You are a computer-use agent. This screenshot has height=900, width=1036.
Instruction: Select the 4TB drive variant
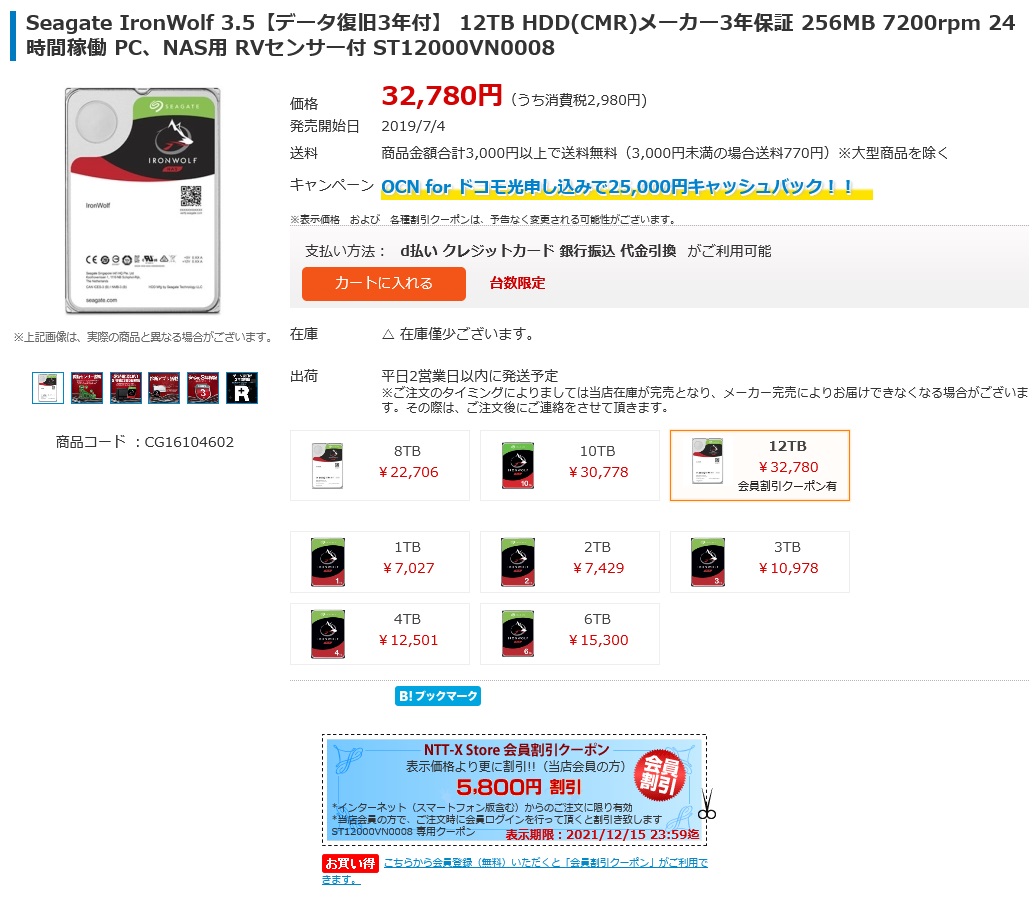(x=380, y=634)
